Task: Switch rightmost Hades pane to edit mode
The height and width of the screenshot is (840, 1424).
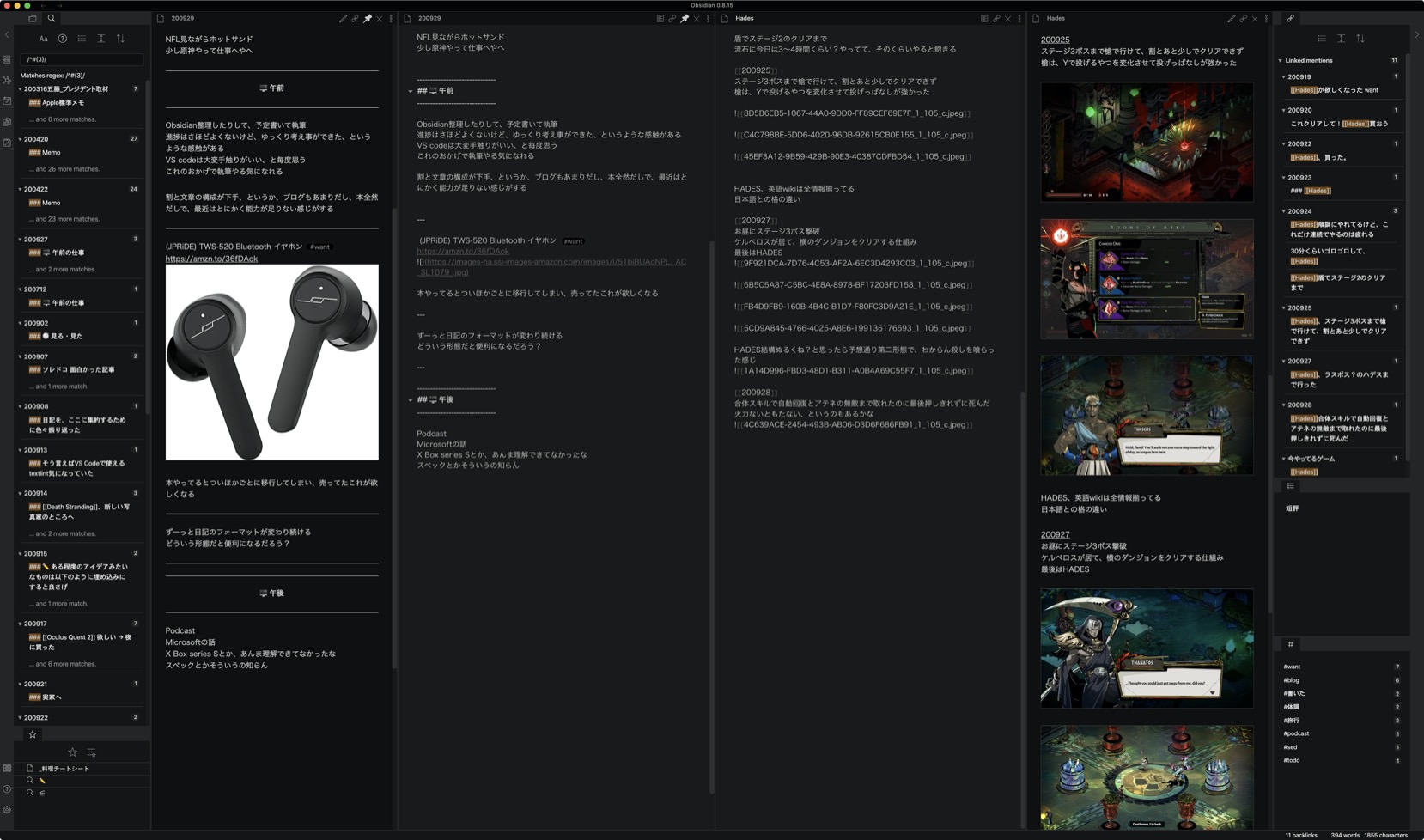Action: [x=1231, y=18]
